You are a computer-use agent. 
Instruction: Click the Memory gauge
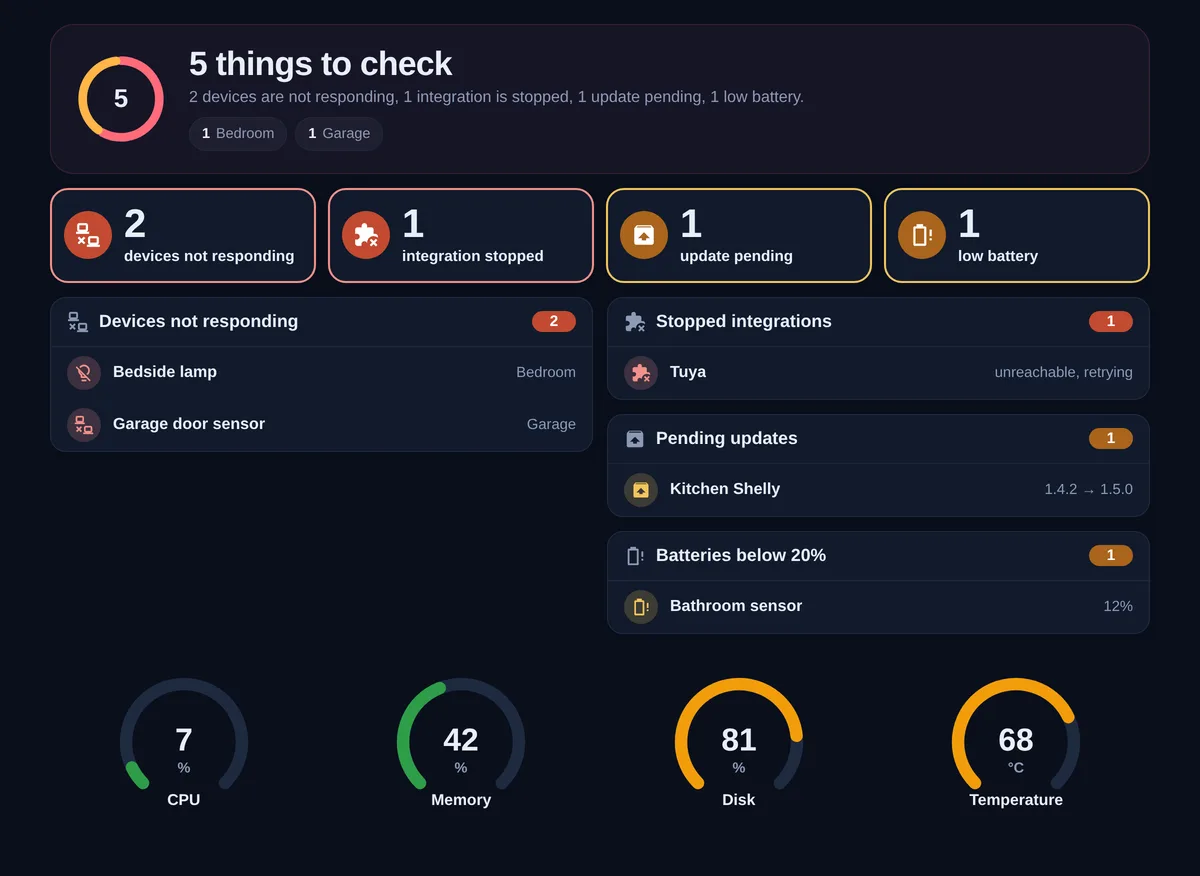461,742
